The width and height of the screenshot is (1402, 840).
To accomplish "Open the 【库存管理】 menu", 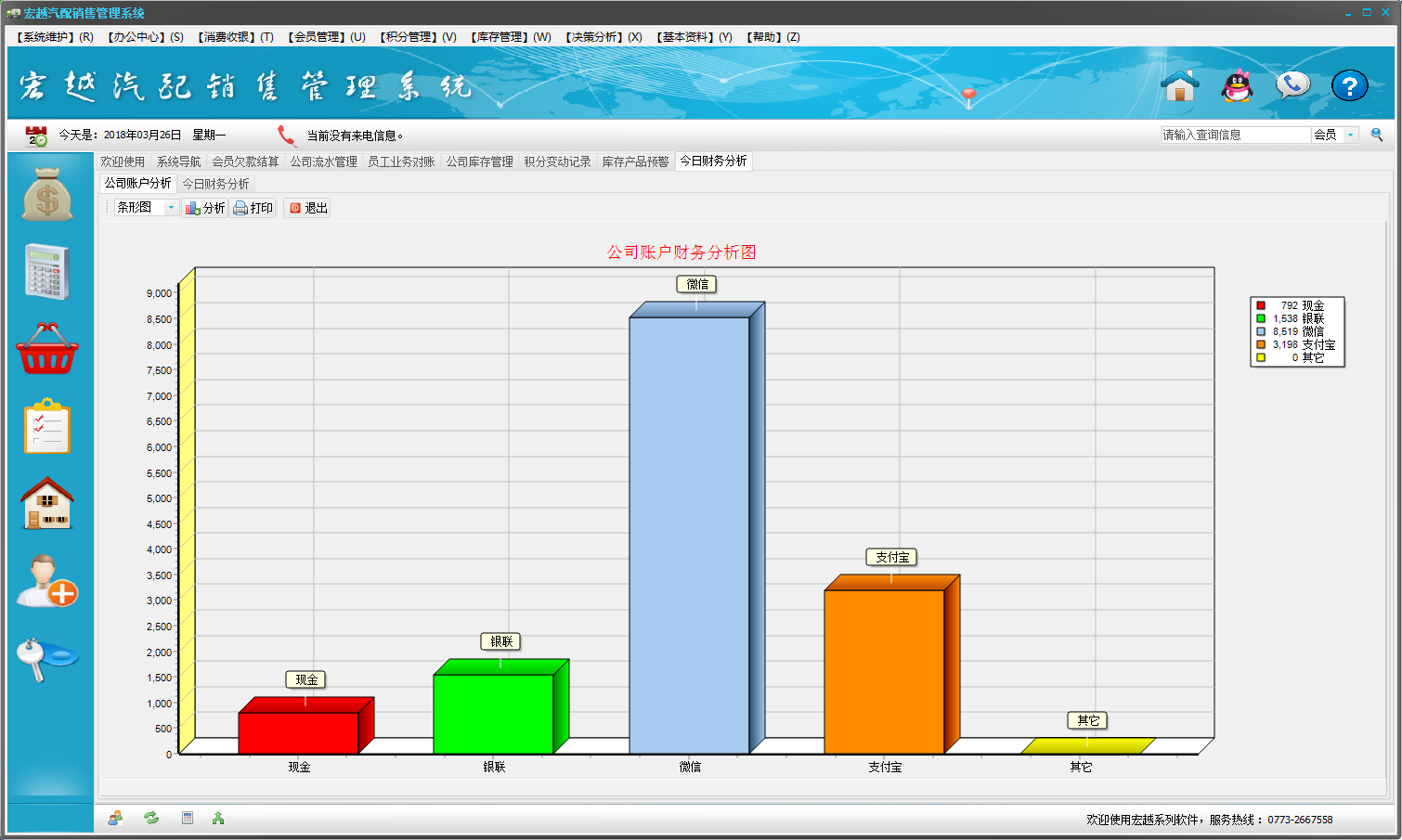I will click(x=510, y=37).
